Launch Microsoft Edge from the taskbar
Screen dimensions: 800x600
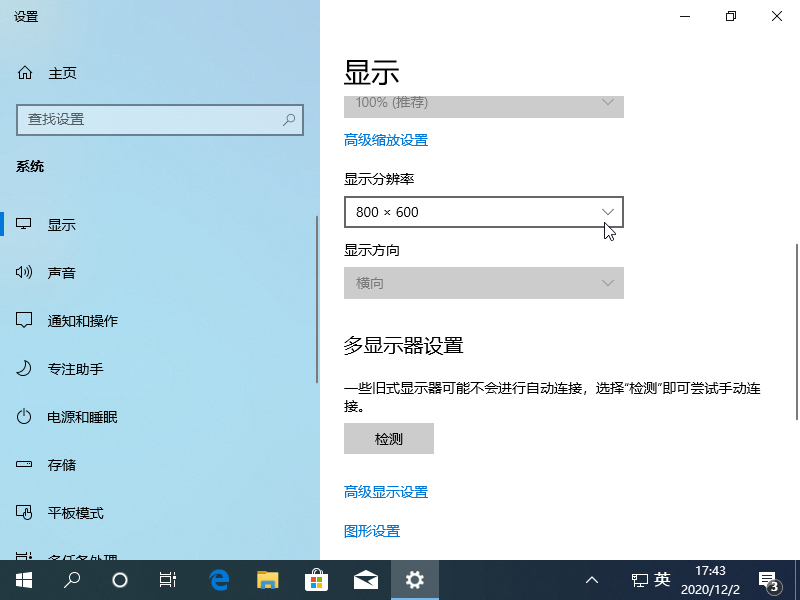click(x=219, y=579)
